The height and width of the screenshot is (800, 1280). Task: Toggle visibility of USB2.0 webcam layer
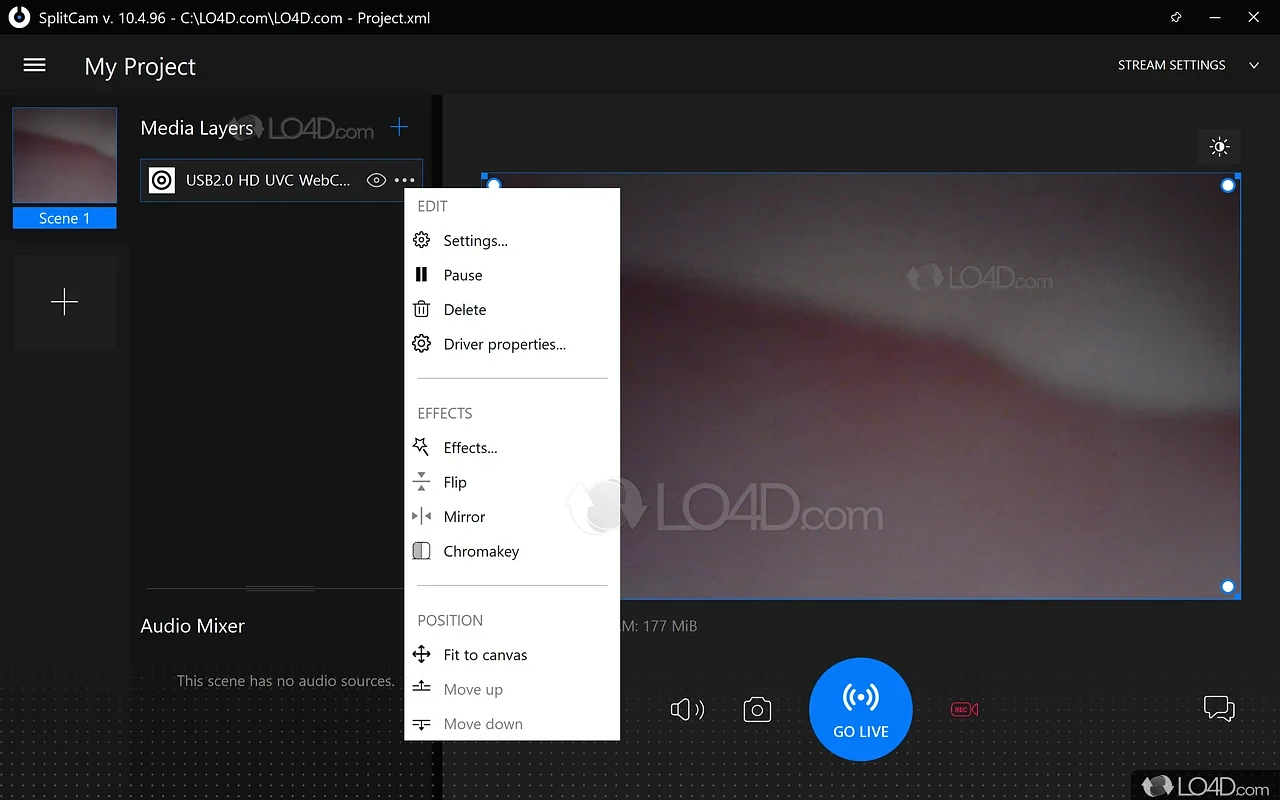pos(376,181)
